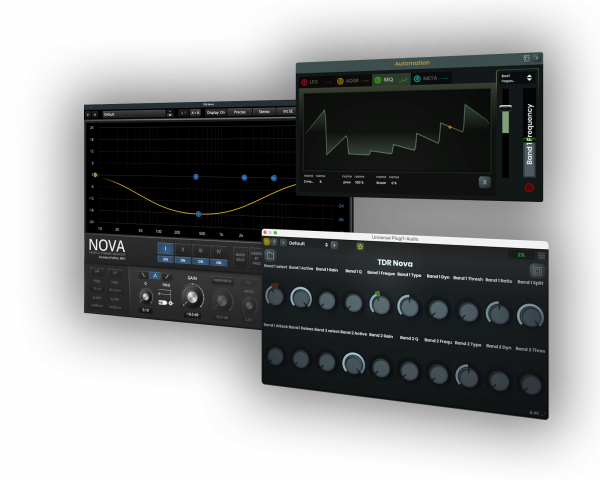Click the orange point on the sequencer curve
Screen dimensions: 600x480
[x=450, y=127]
